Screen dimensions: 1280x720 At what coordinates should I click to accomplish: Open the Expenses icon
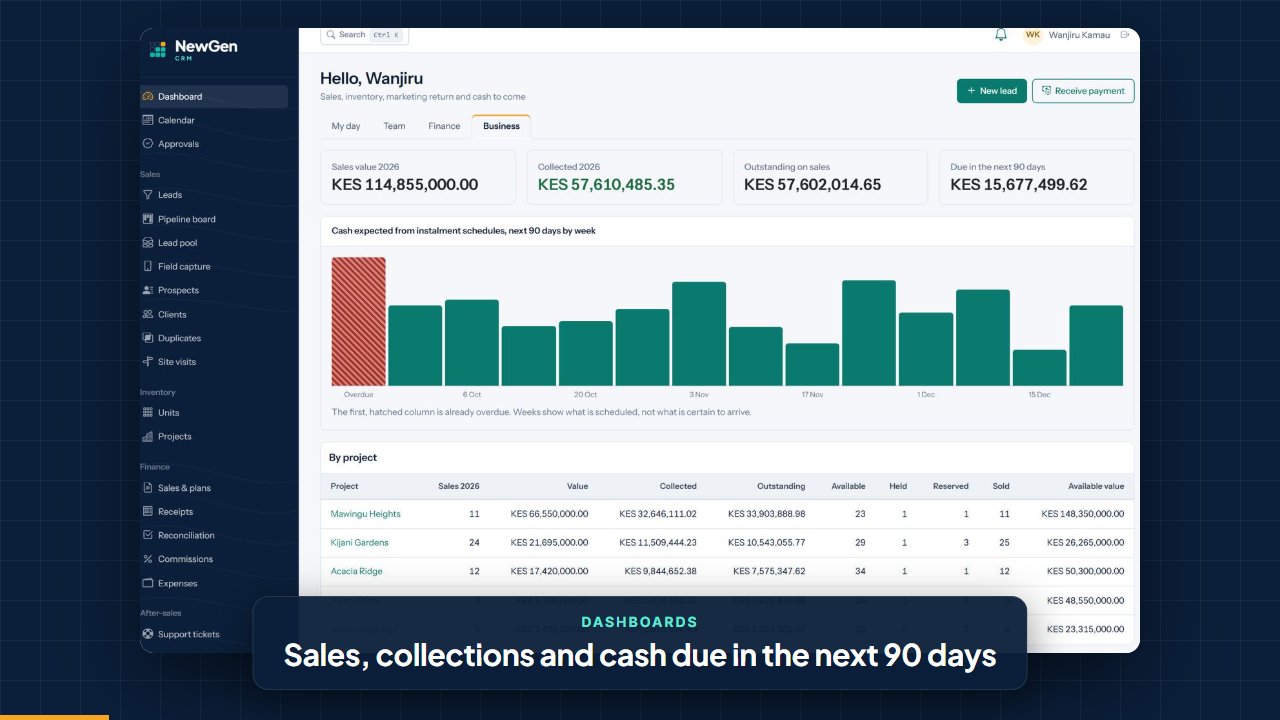(x=148, y=583)
